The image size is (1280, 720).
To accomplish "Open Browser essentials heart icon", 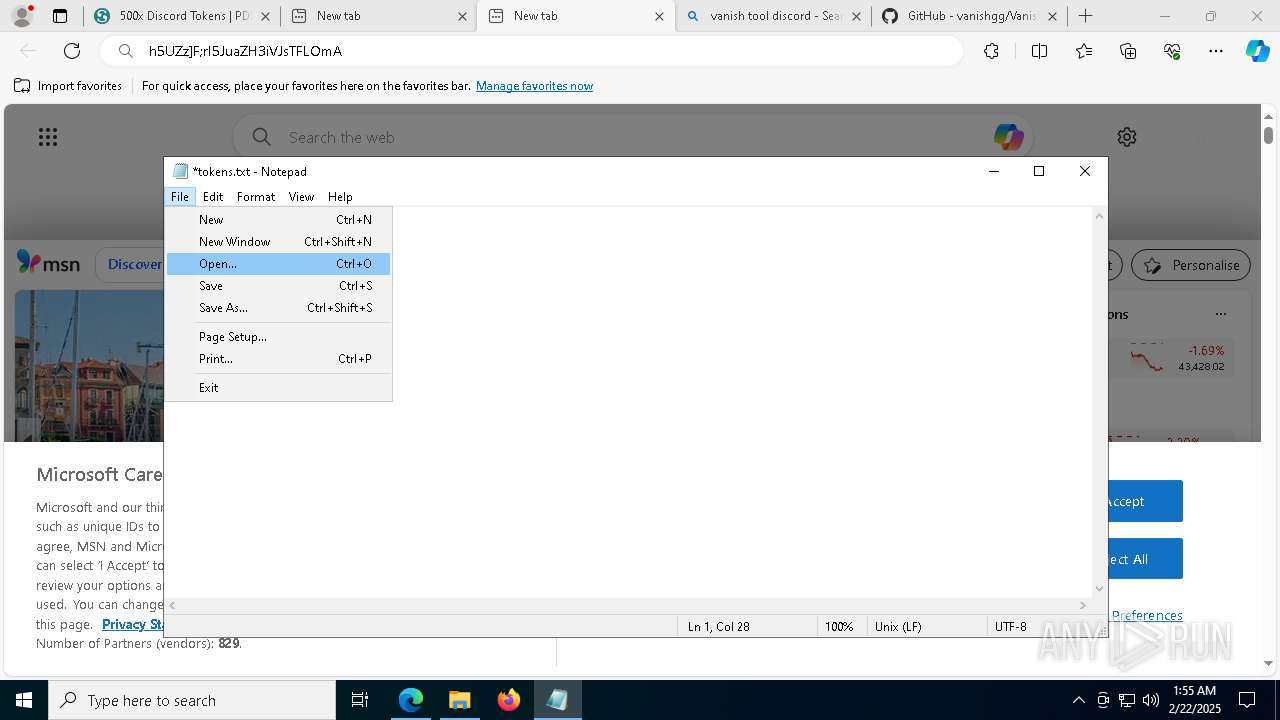I will click(1172, 51).
